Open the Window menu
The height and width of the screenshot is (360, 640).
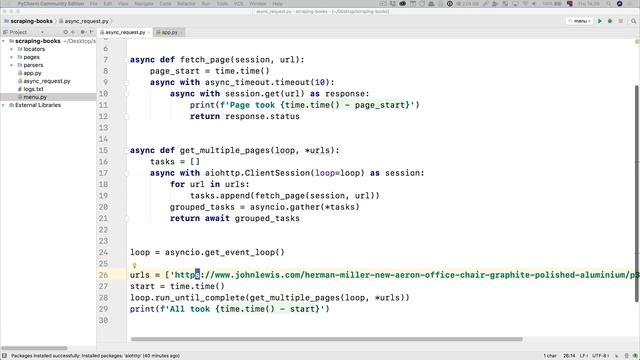(258, 4)
